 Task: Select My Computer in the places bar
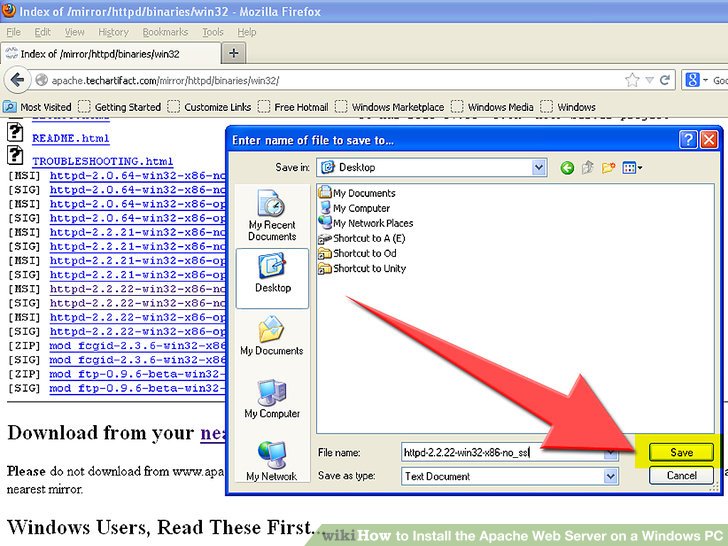click(x=272, y=398)
